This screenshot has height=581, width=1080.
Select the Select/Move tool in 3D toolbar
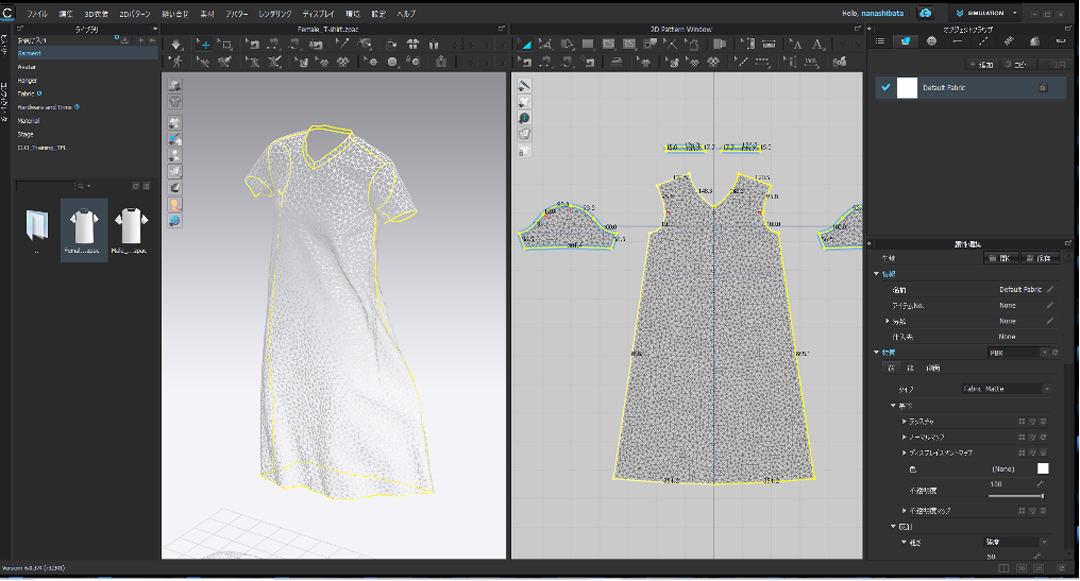(205, 45)
